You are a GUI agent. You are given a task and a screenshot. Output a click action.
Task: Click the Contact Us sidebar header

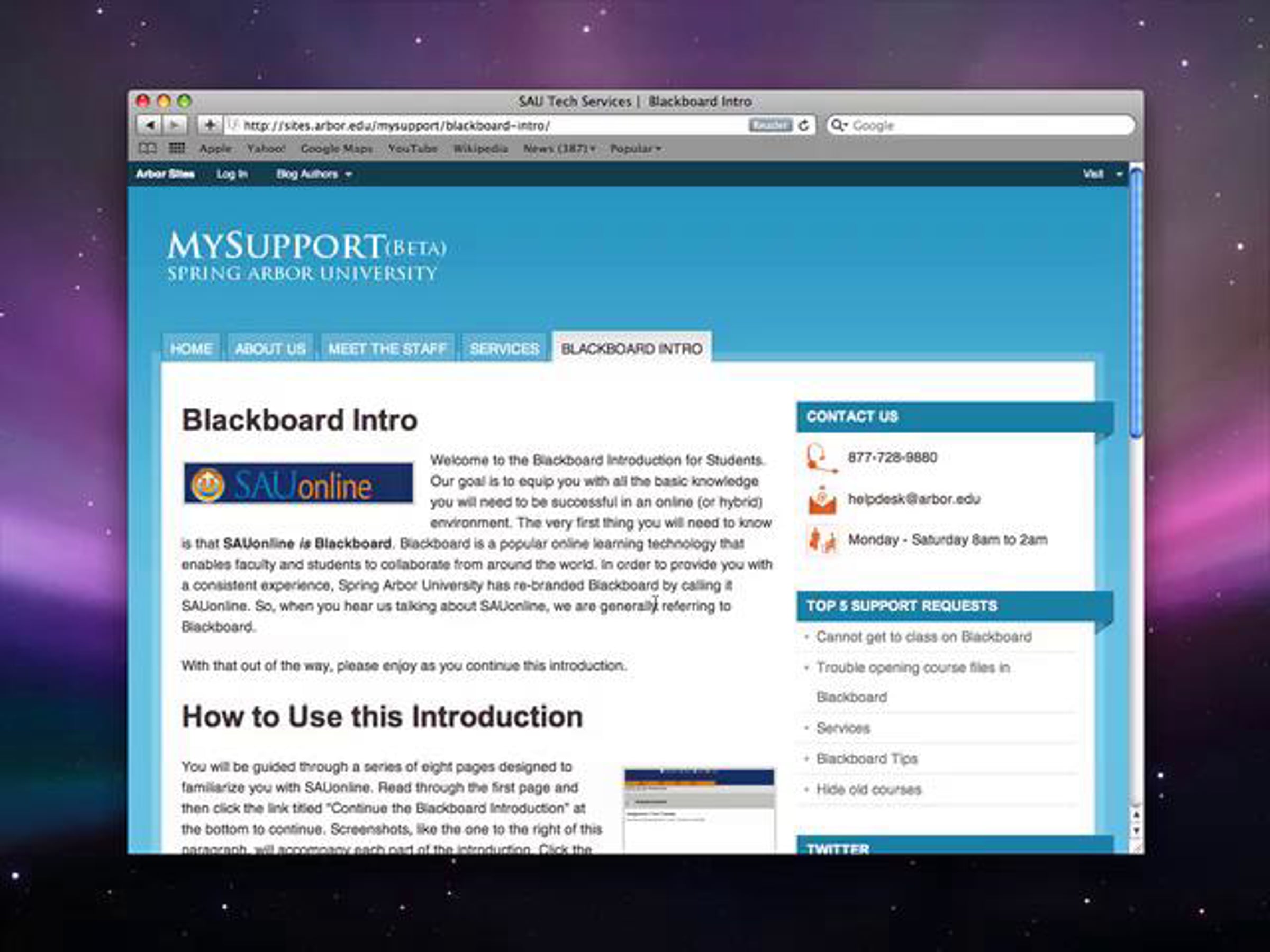(954, 417)
